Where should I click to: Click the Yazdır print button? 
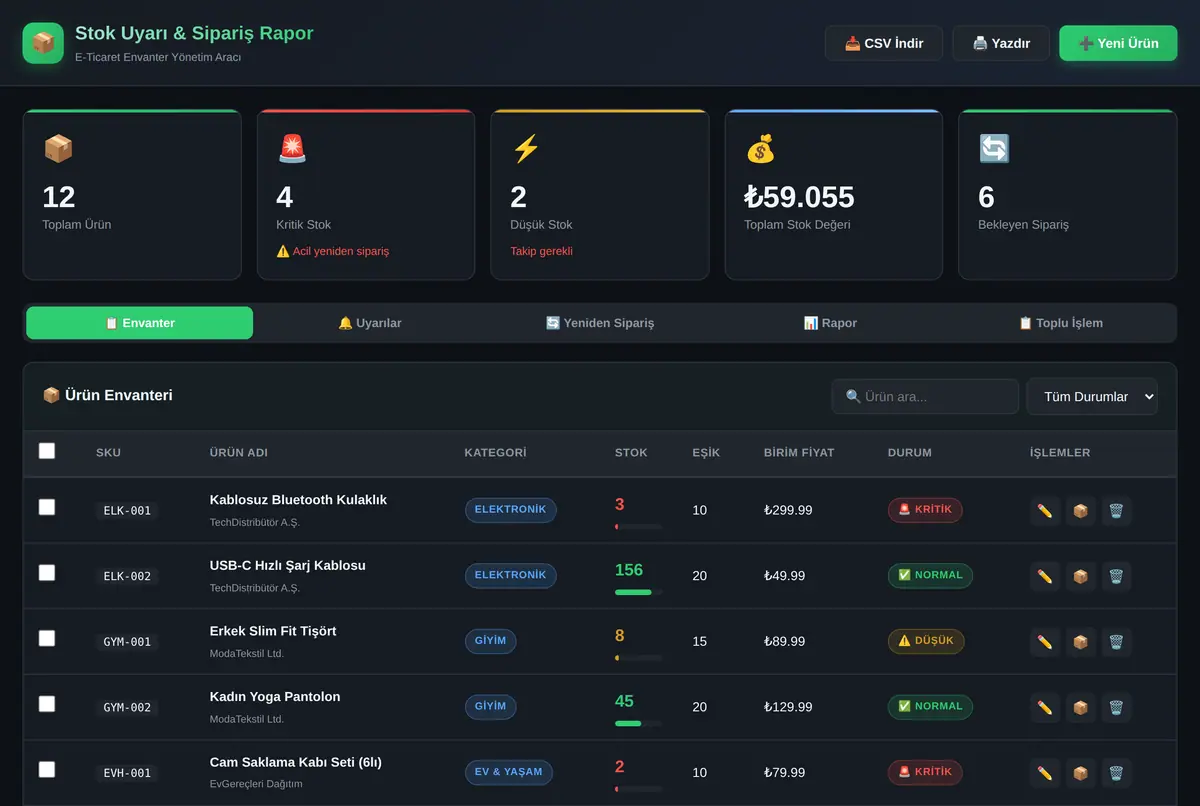click(1001, 43)
